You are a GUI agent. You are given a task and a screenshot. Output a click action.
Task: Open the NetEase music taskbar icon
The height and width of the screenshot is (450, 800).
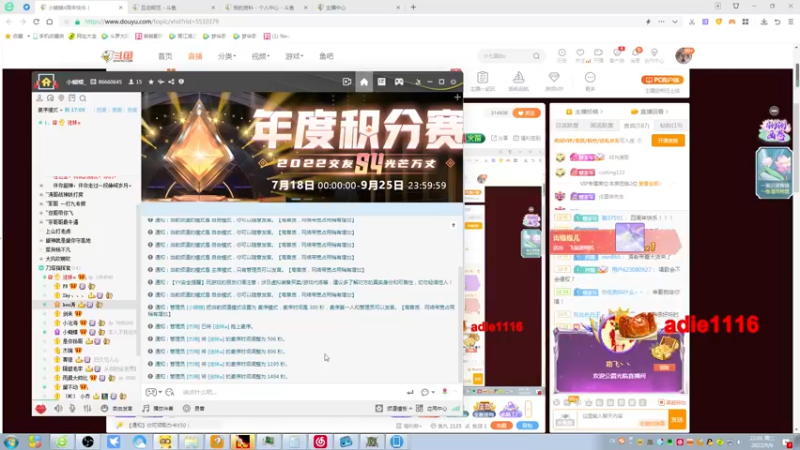pyautogui.click(x=320, y=441)
